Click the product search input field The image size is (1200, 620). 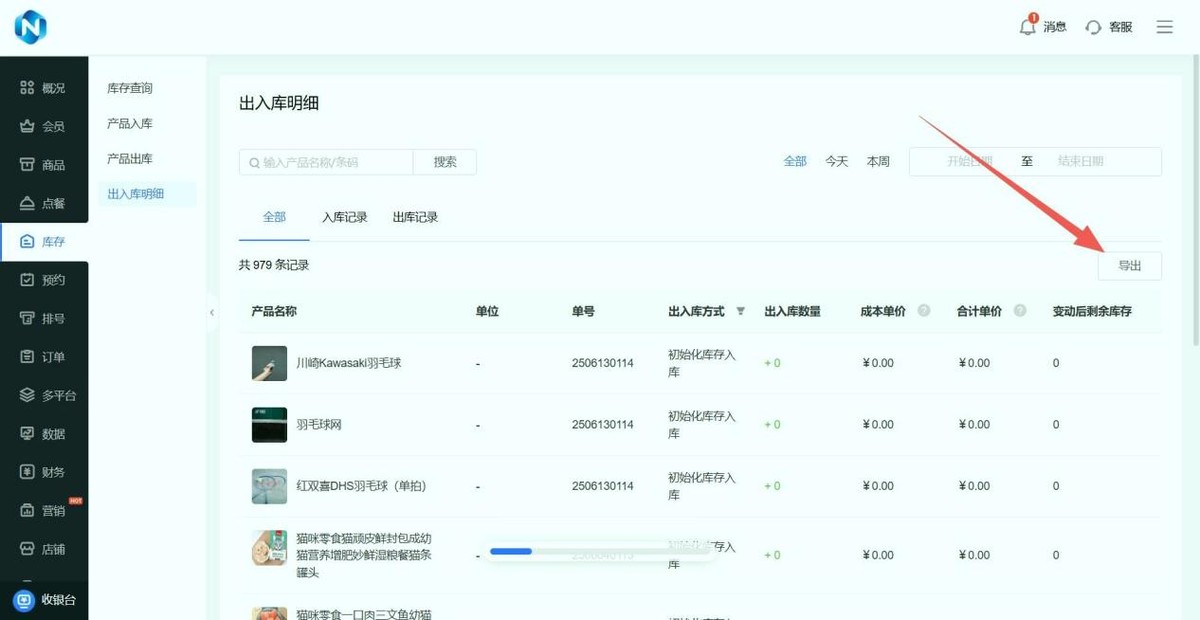coord(325,161)
